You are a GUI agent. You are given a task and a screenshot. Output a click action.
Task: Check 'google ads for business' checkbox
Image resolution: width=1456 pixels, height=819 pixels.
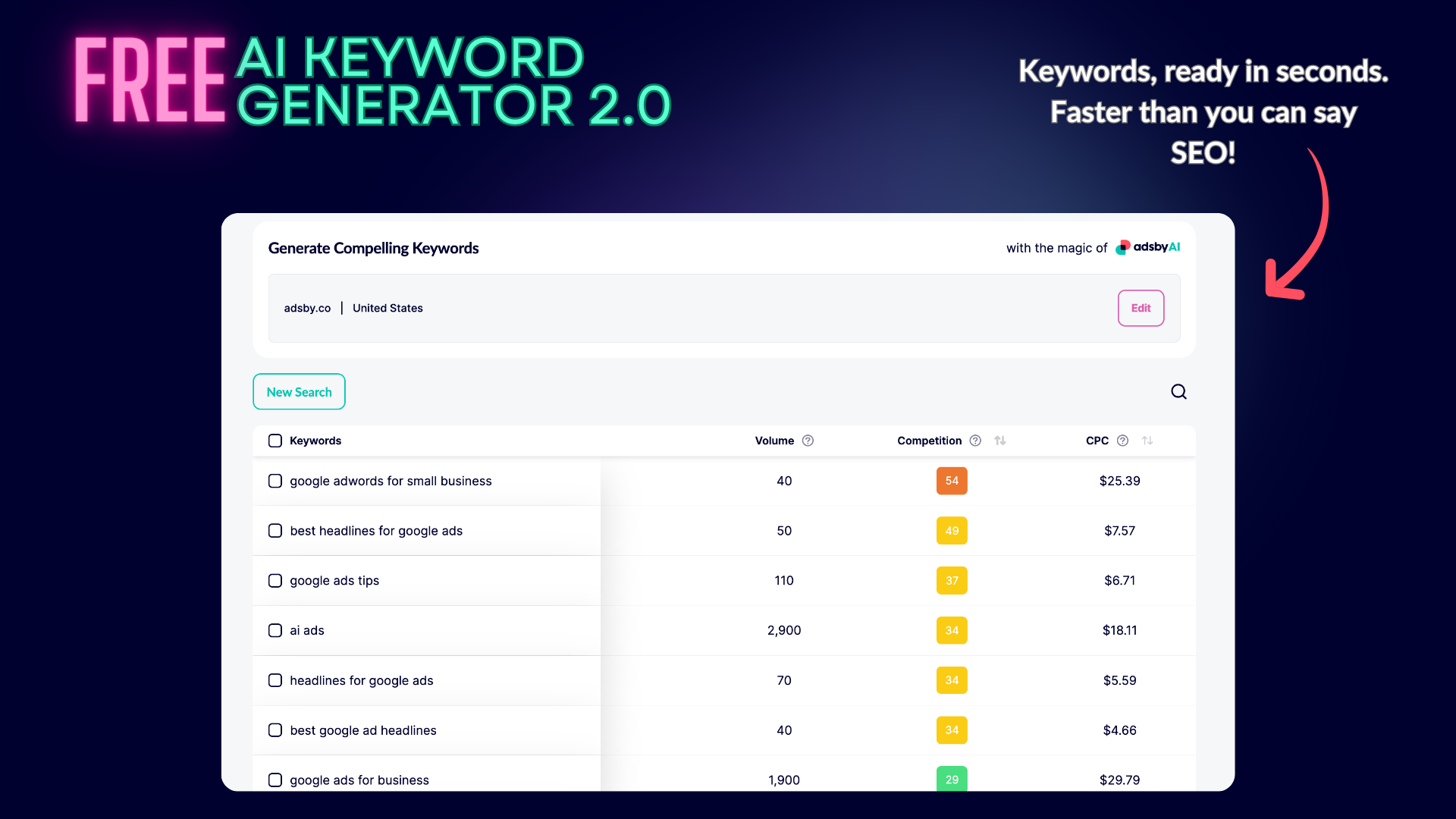tap(275, 780)
